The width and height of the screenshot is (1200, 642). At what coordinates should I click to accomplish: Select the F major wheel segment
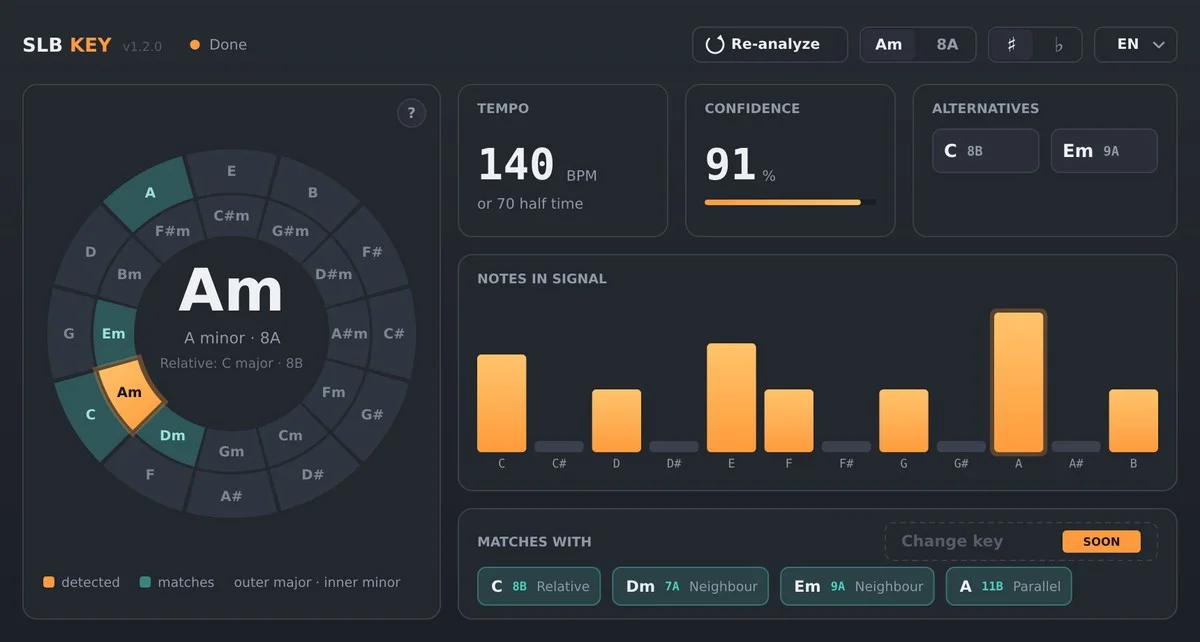(x=150, y=474)
